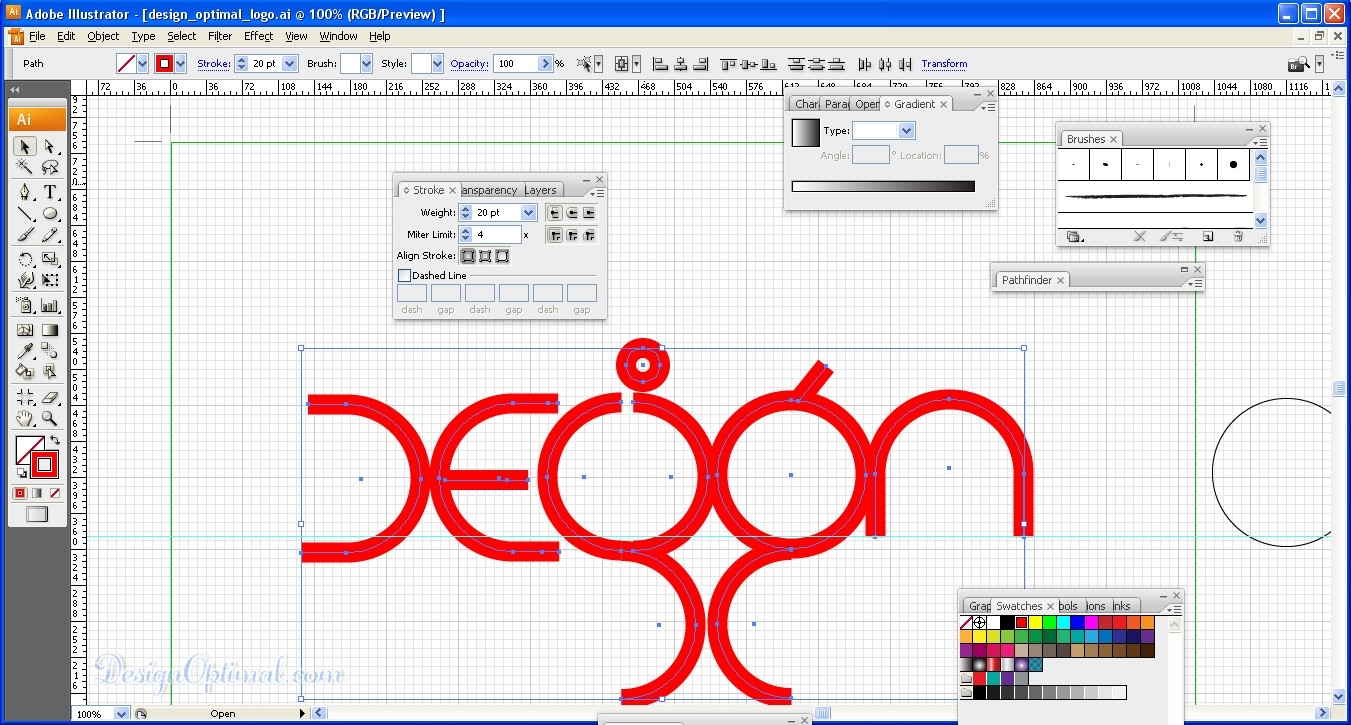
Task: Open the Stroke panel flyout menu
Action: [x=597, y=192]
